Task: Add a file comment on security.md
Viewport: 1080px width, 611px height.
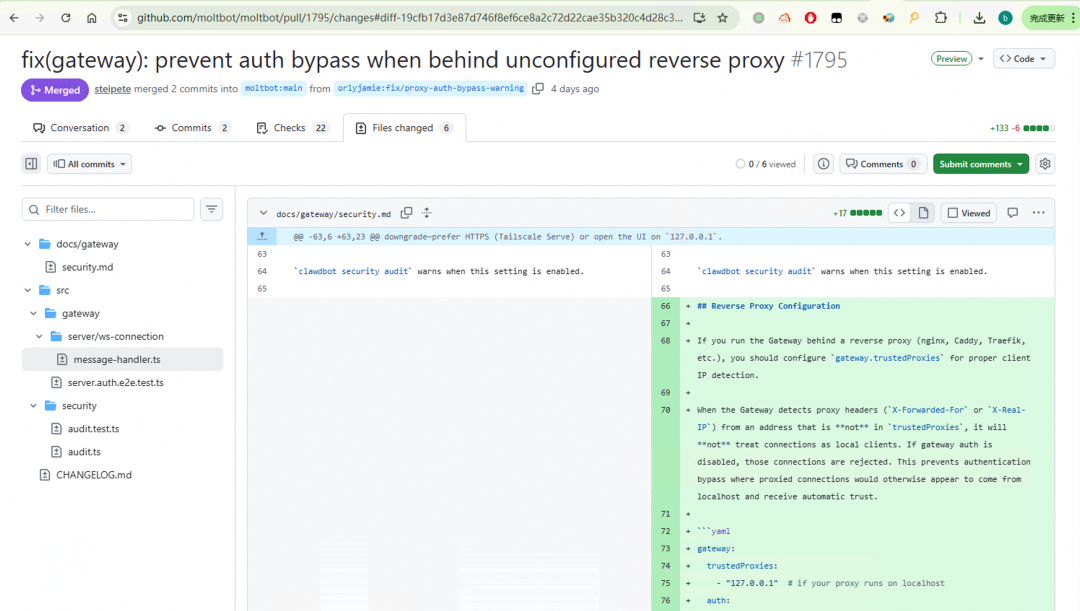Action: point(1012,213)
